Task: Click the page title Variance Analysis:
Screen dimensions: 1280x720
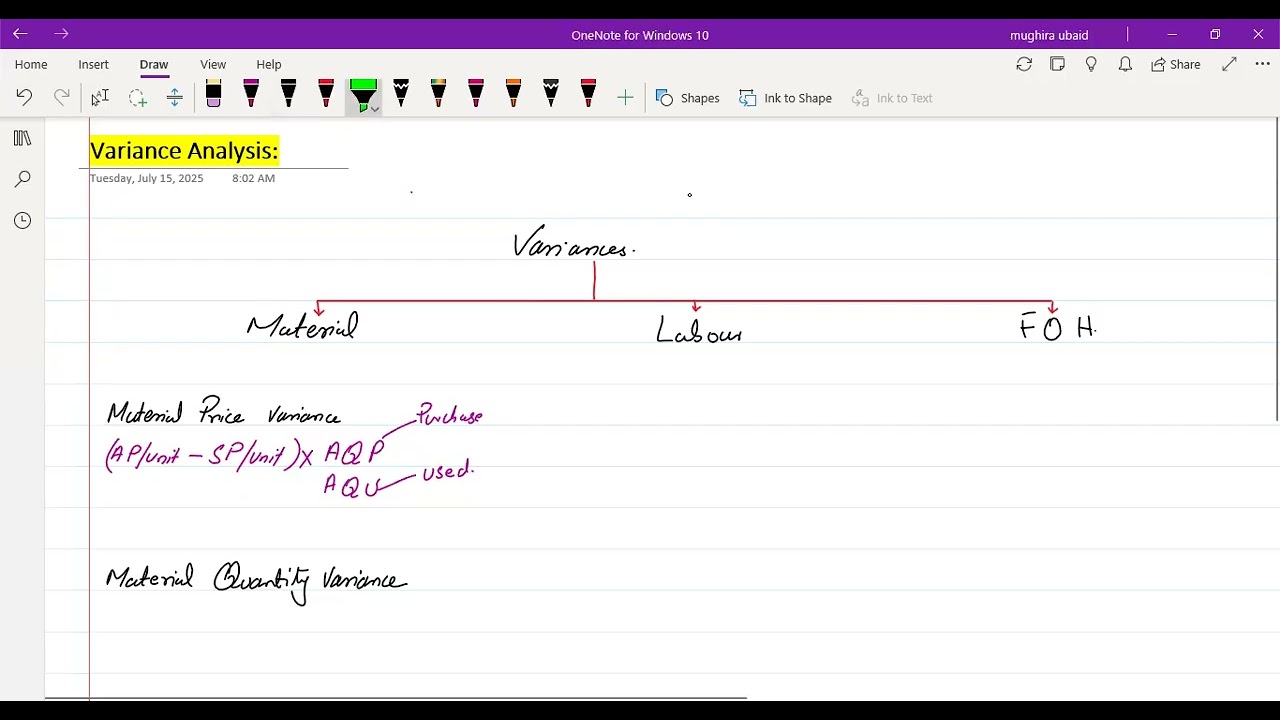Action: 184,151
